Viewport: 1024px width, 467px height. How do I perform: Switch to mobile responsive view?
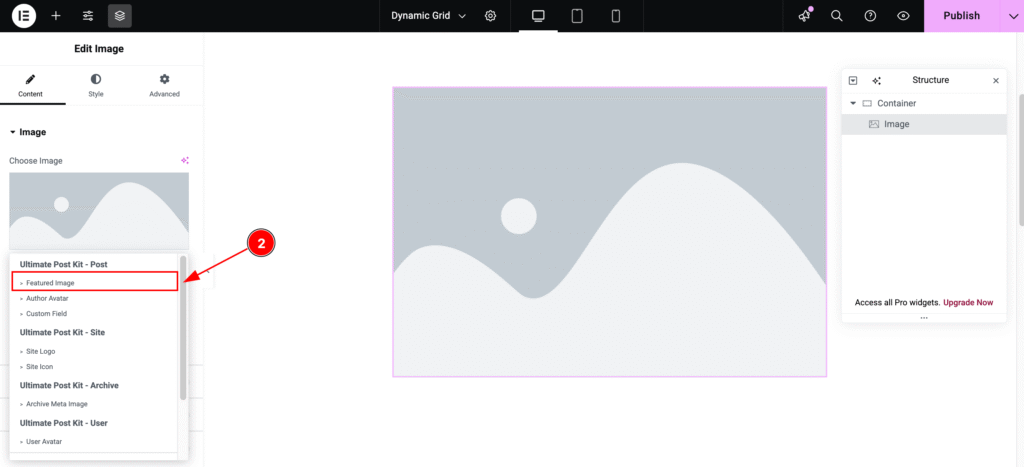point(615,16)
